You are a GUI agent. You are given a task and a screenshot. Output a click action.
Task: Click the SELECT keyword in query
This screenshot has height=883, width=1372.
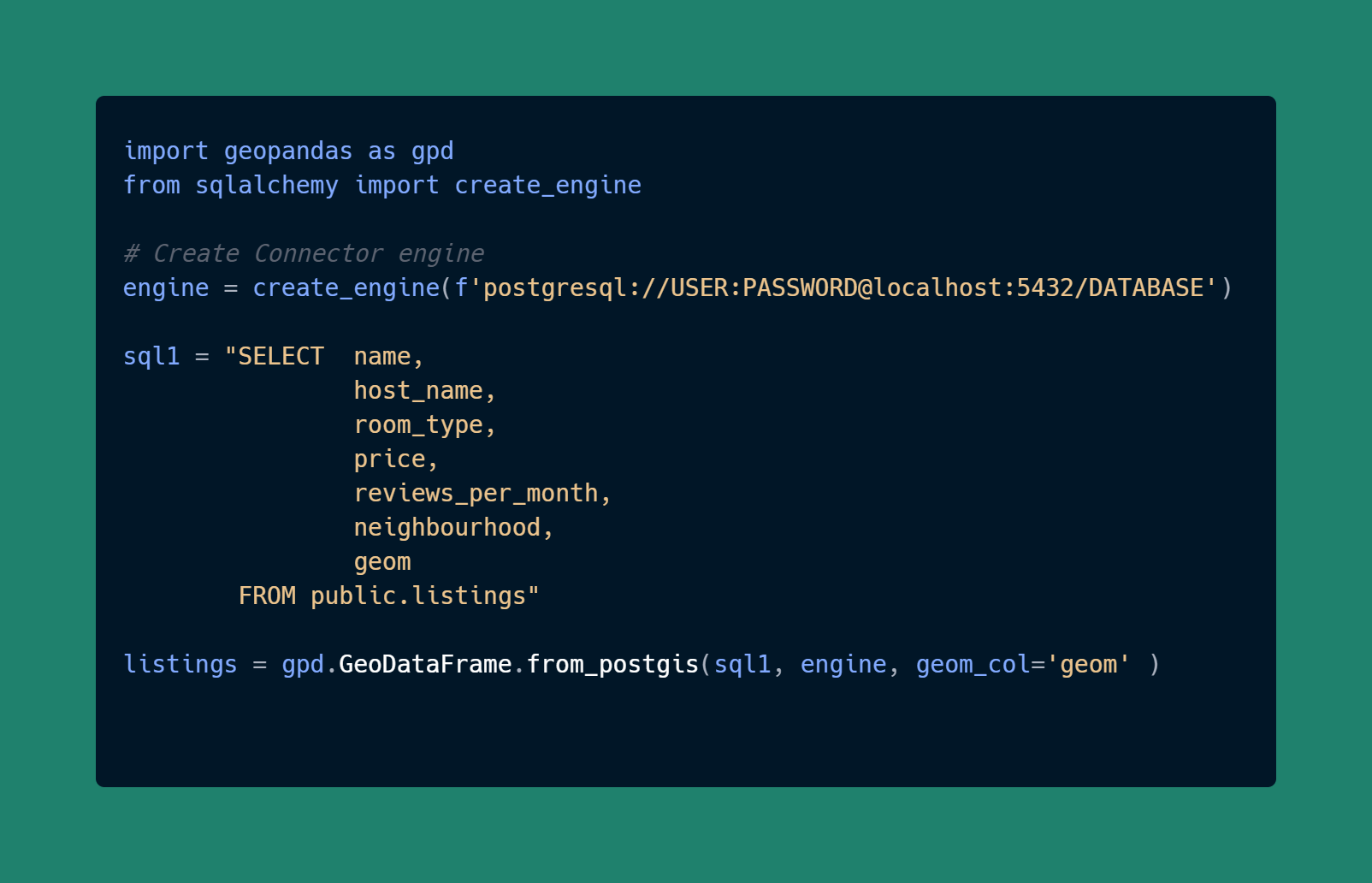pyautogui.click(x=281, y=357)
